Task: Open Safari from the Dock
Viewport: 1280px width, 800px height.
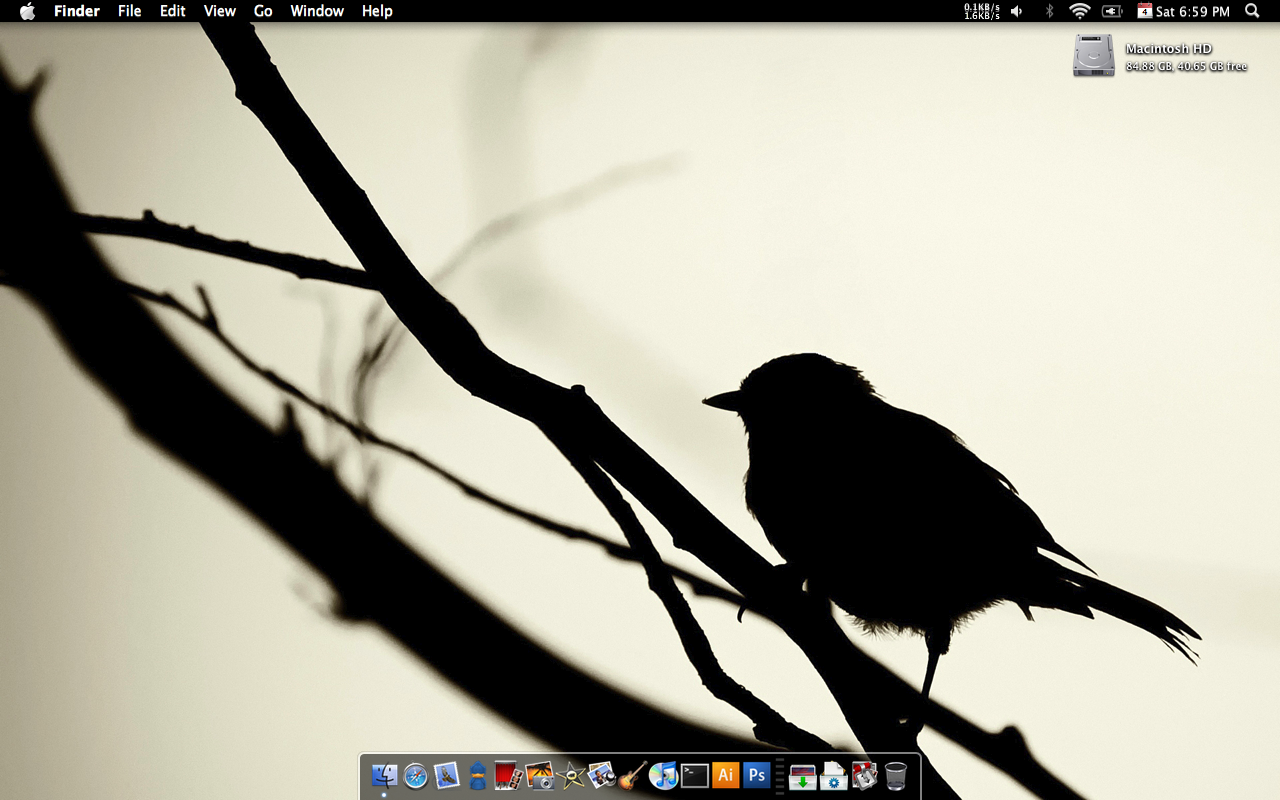Action: [416, 776]
